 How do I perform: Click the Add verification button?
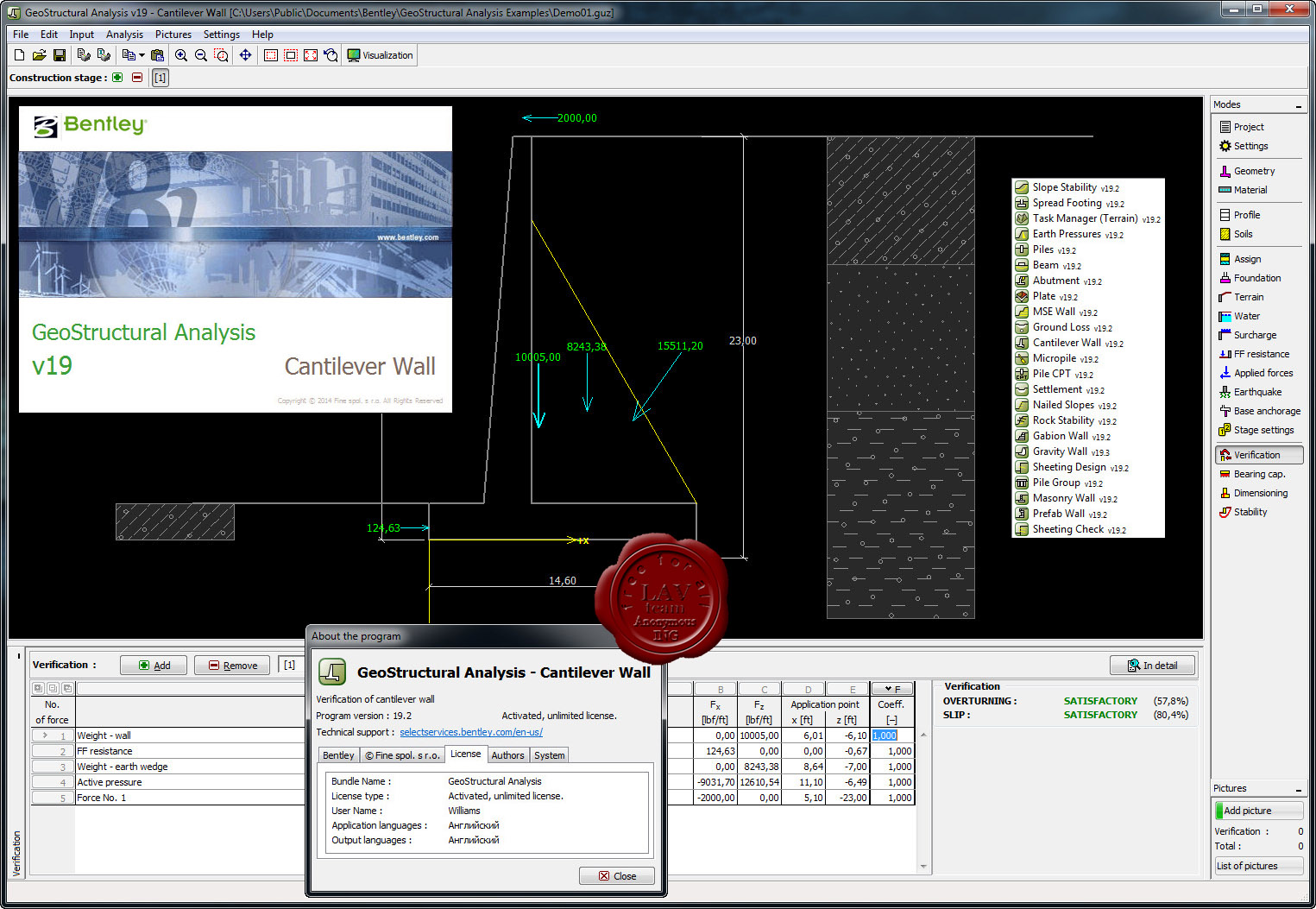click(x=154, y=666)
